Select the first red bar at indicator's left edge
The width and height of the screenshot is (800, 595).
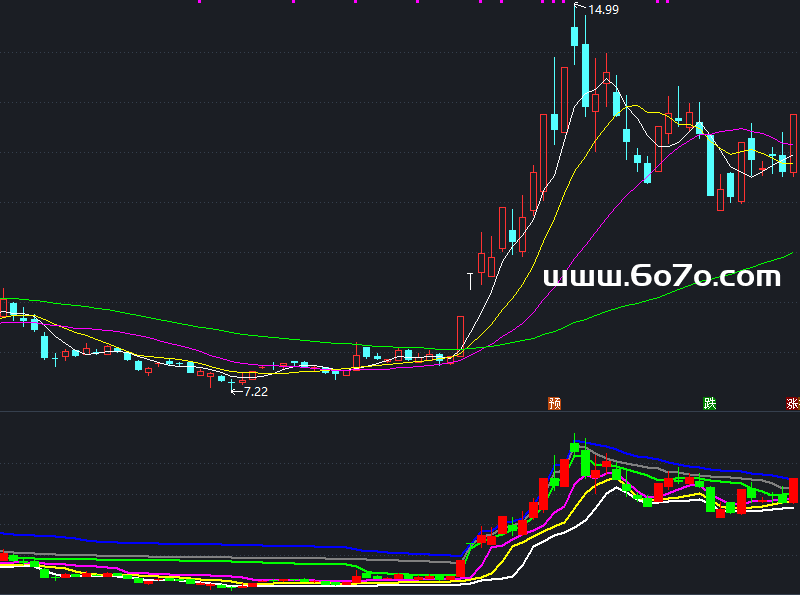[x=4, y=557]
